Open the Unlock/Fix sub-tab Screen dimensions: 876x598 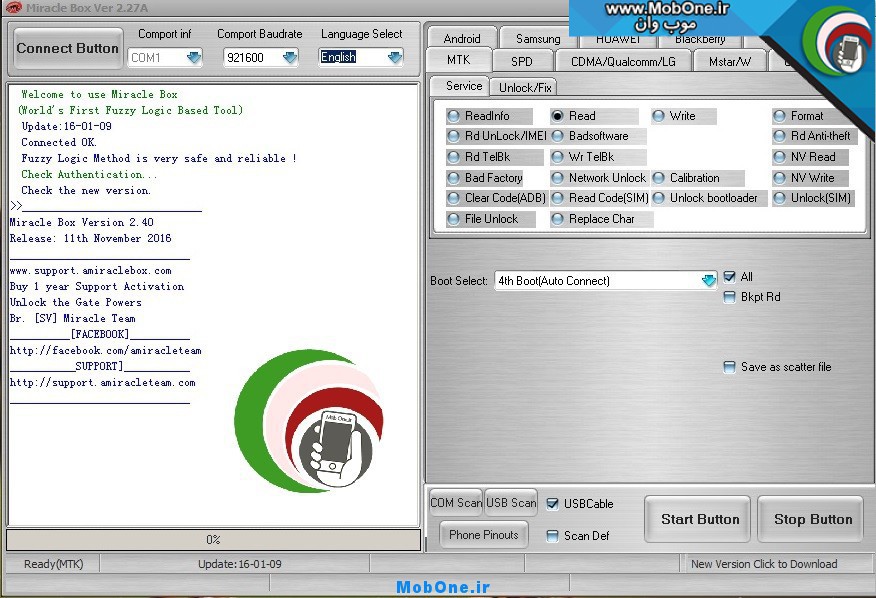(x=525, y=87)
